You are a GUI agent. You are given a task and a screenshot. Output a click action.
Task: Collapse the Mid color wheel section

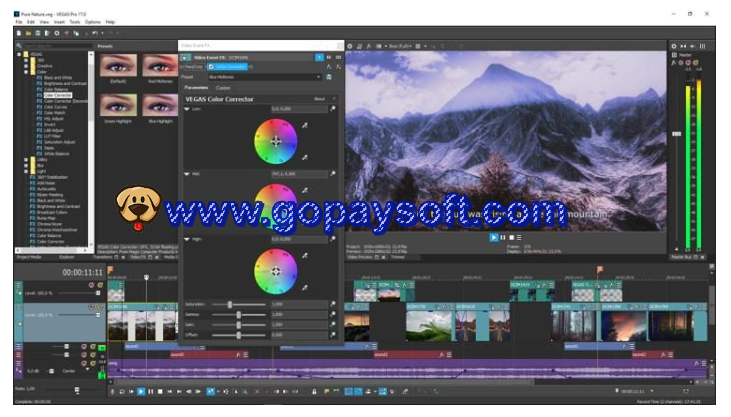[187, 174]
